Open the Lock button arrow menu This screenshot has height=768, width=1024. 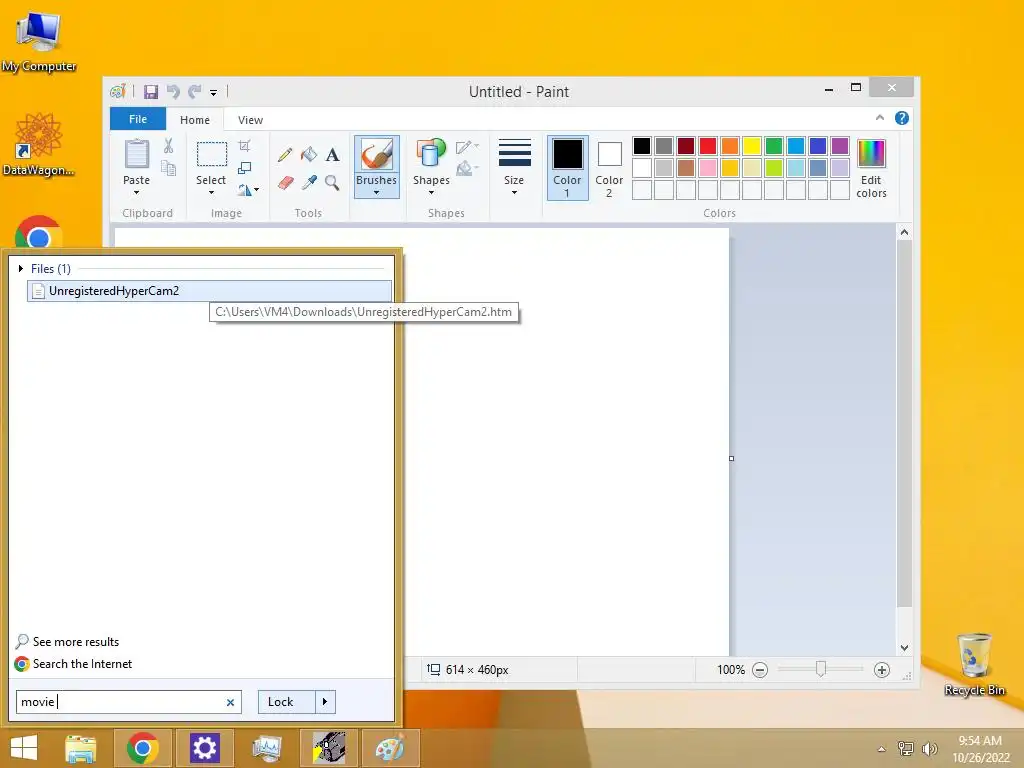click(325, 702)
